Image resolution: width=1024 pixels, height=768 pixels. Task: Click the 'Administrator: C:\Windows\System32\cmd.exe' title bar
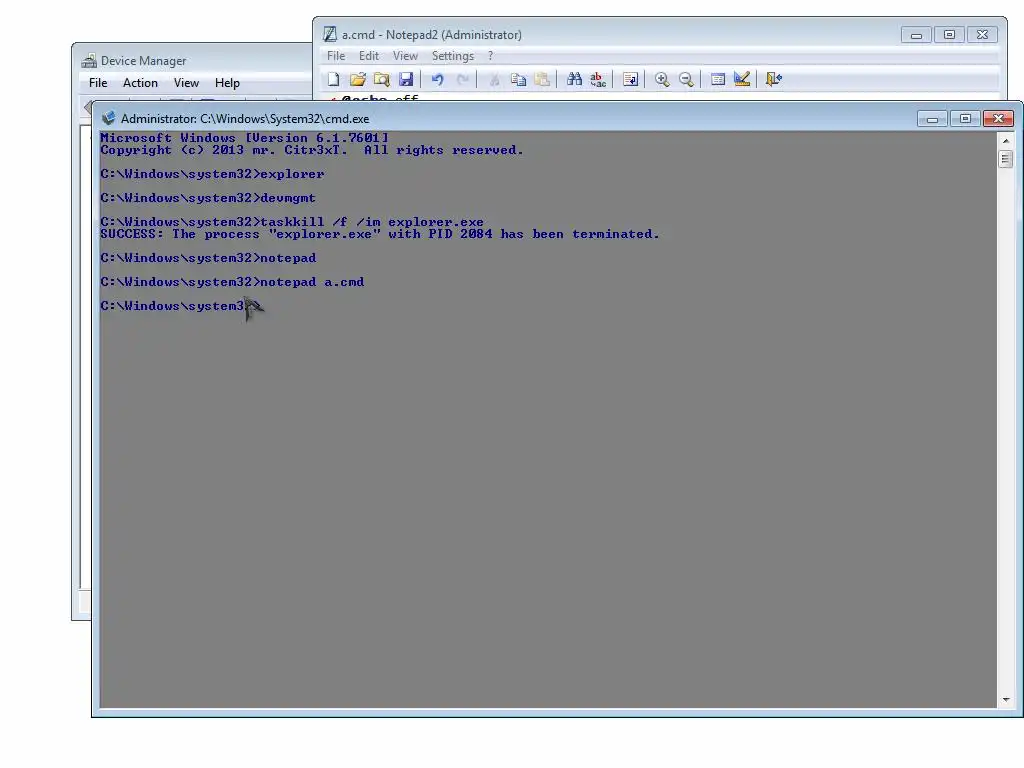tap(245, 119)
